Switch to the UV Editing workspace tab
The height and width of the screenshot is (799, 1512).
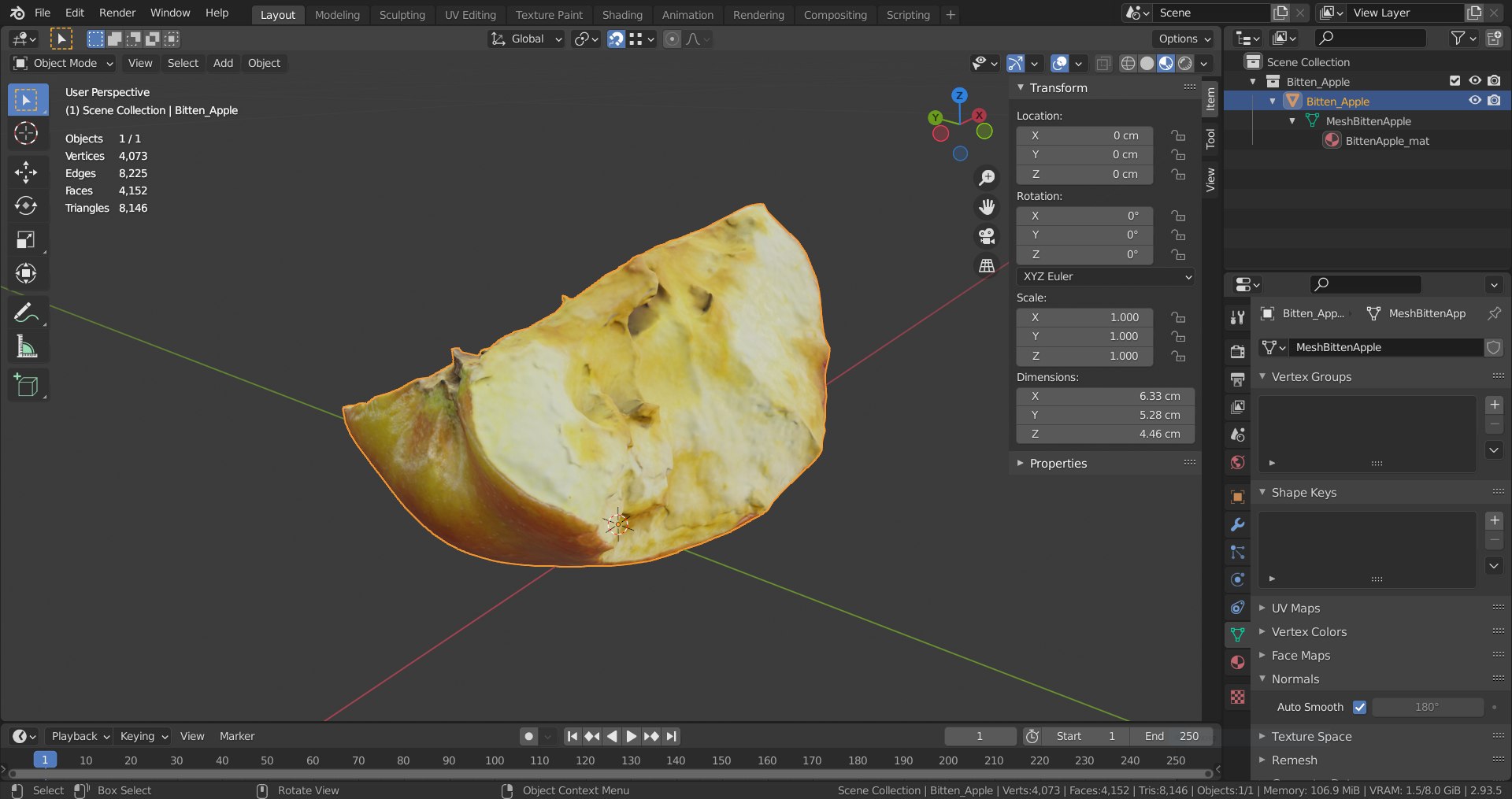tap(470, 14)
